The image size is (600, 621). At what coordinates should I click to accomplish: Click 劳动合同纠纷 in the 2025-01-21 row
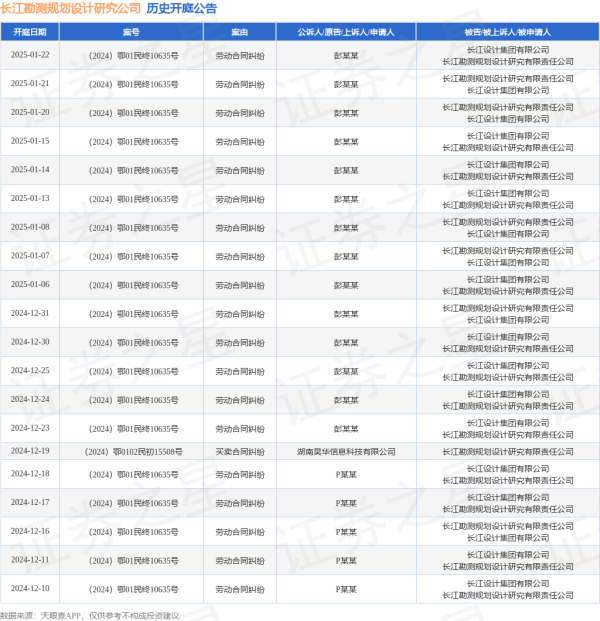(240, 84)
